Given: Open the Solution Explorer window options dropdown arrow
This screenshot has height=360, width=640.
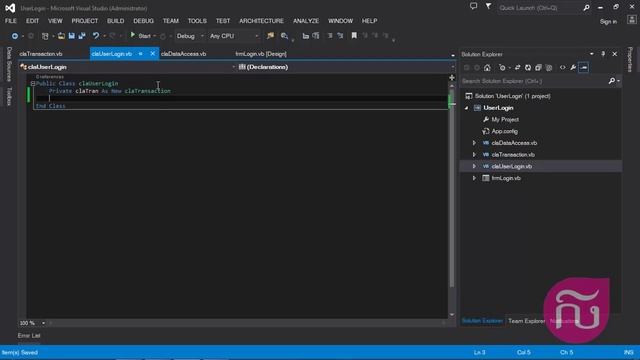Looking at the screenshot, I should click(x=591, y=54).
